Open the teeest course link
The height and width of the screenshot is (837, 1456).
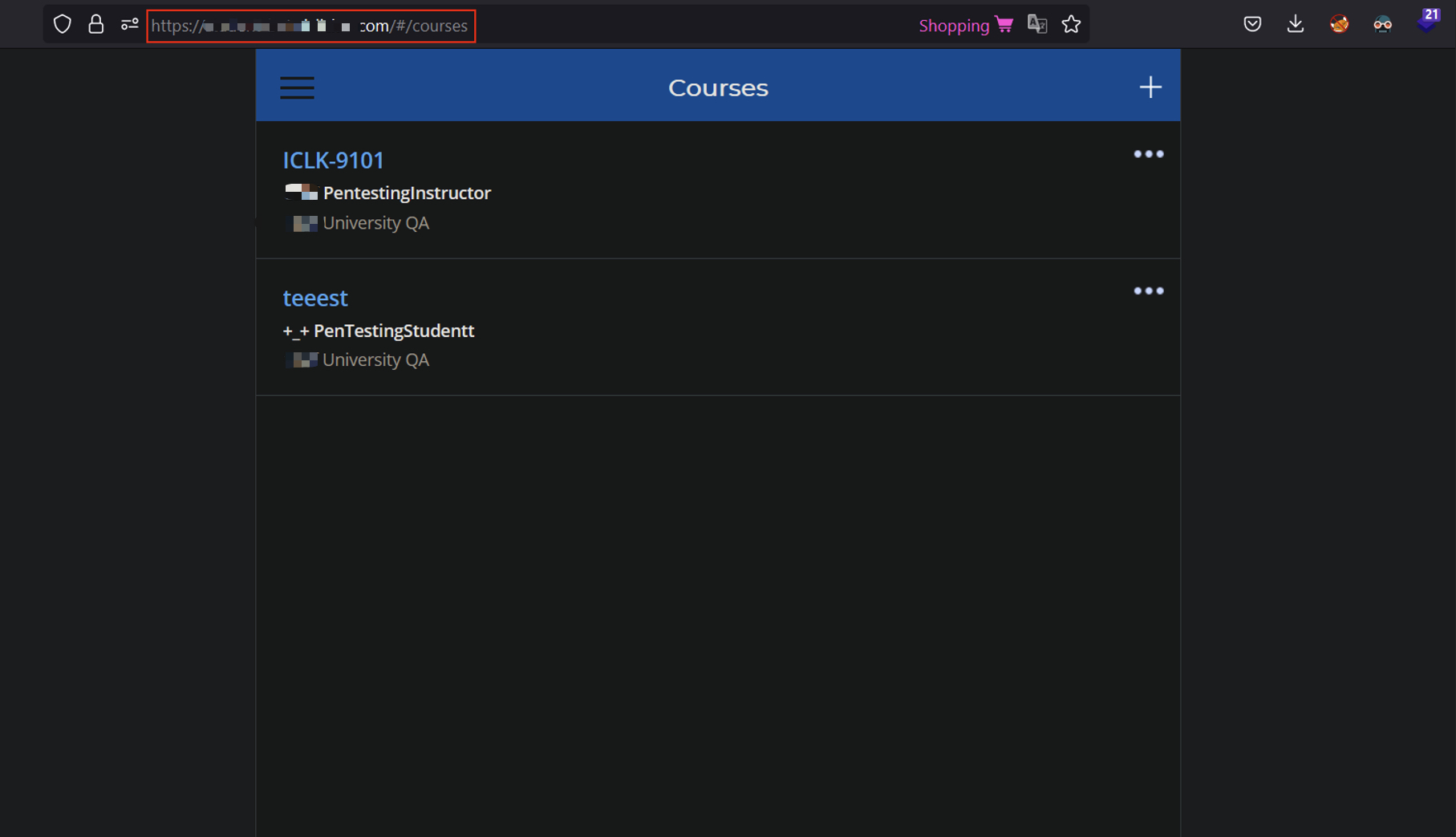coord(315,298)
